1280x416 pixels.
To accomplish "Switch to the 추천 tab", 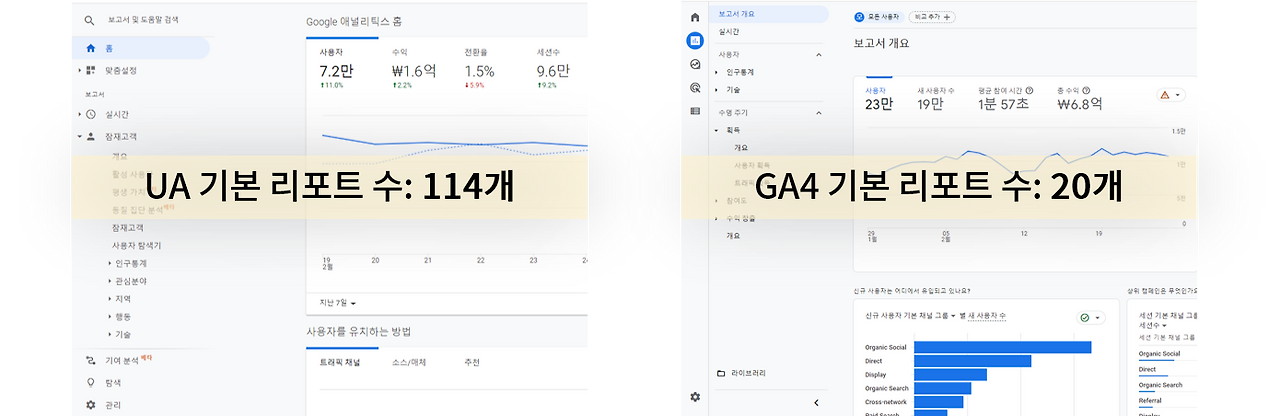I will pyautogui.click(x=472, y=361).
